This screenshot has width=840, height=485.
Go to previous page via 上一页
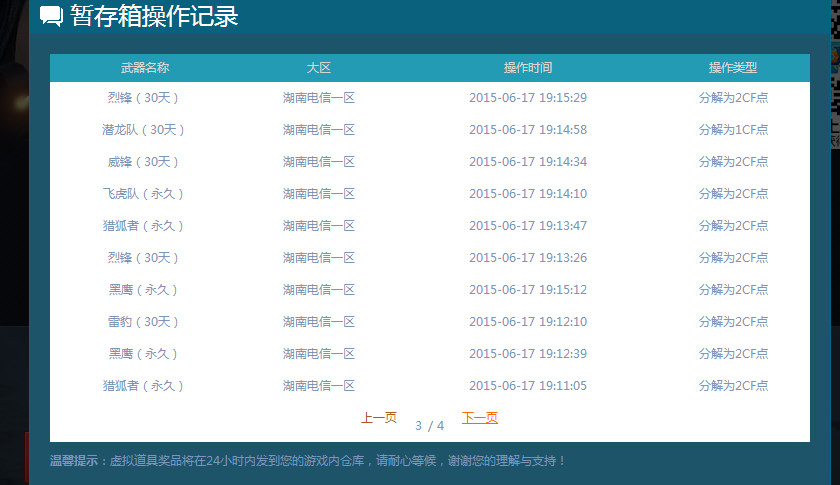point(379,417)
